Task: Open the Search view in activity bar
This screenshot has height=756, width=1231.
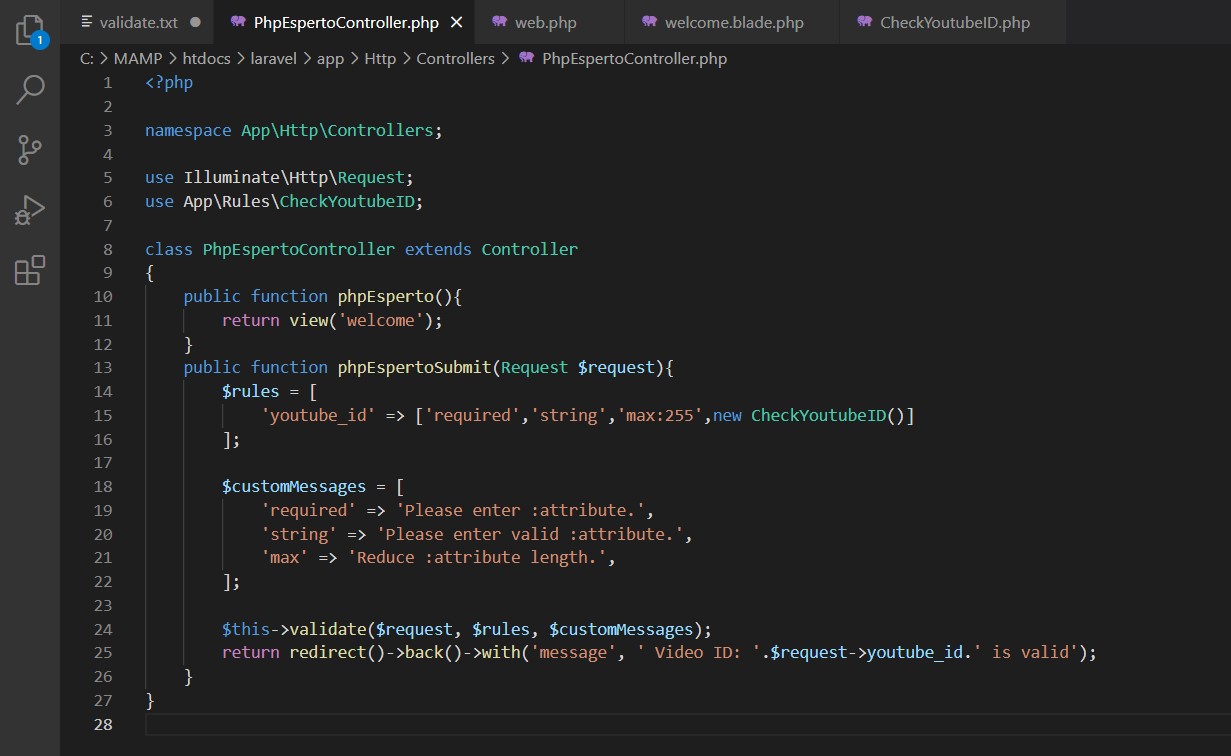Action: (x=30, y=90)
